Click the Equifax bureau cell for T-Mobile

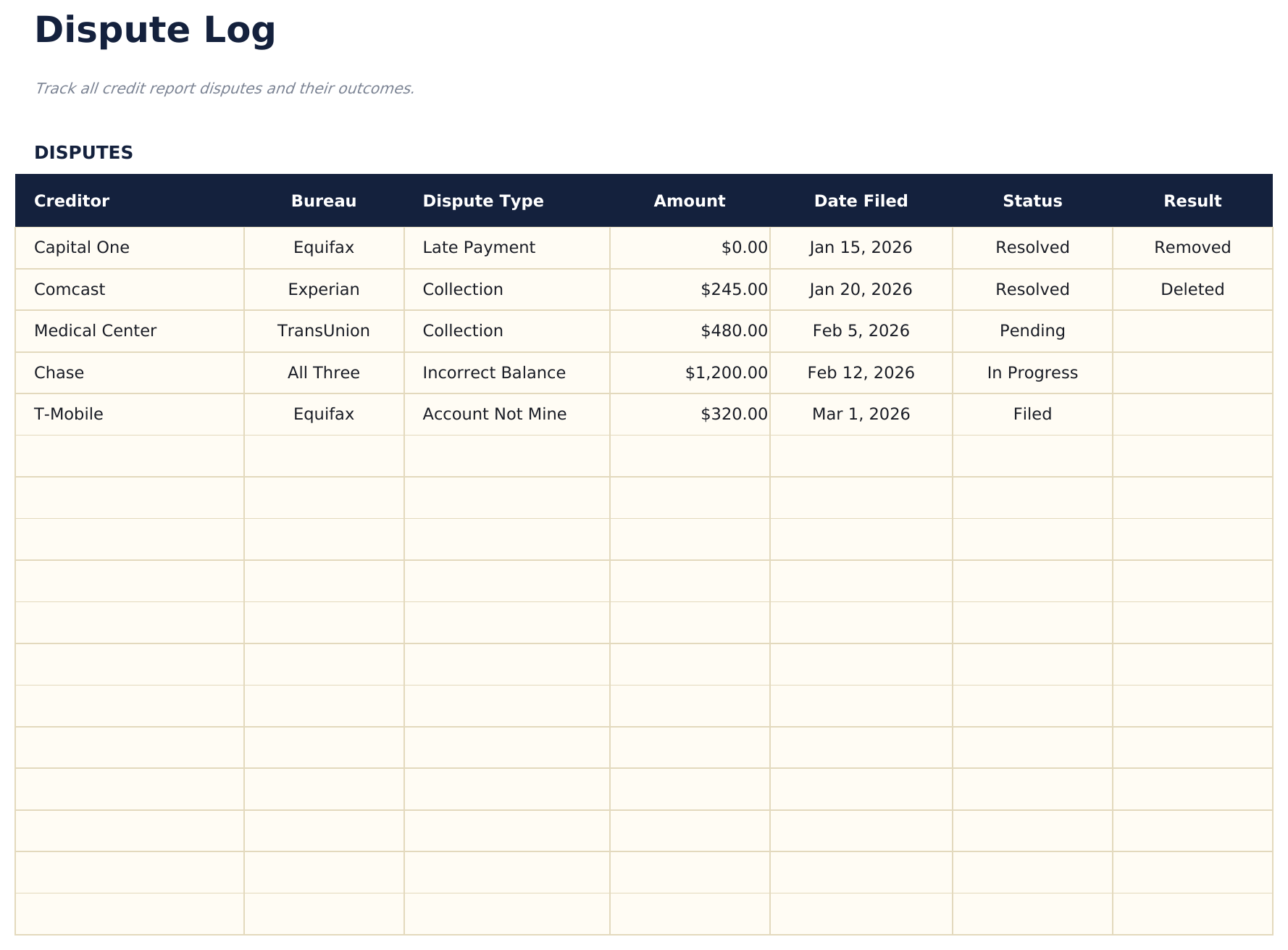click(x=323, y=414)
